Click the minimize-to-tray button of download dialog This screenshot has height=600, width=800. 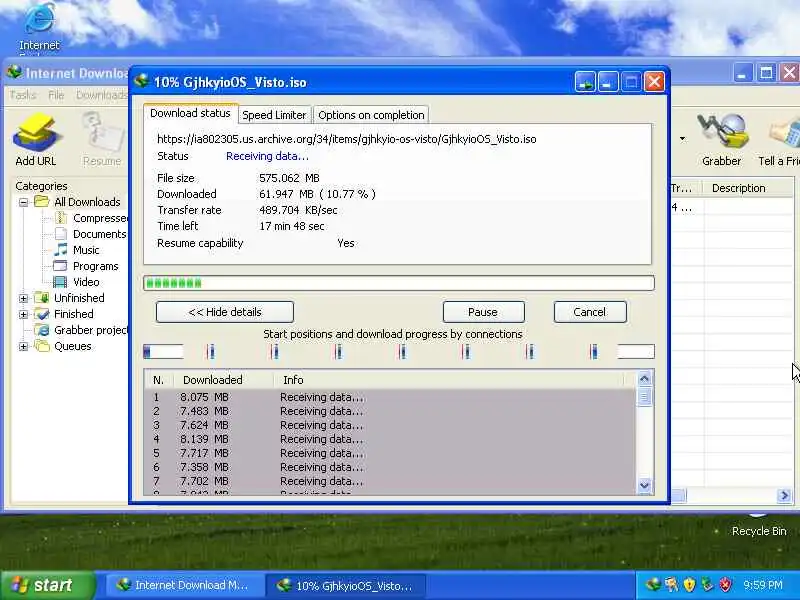coord(585,82)
